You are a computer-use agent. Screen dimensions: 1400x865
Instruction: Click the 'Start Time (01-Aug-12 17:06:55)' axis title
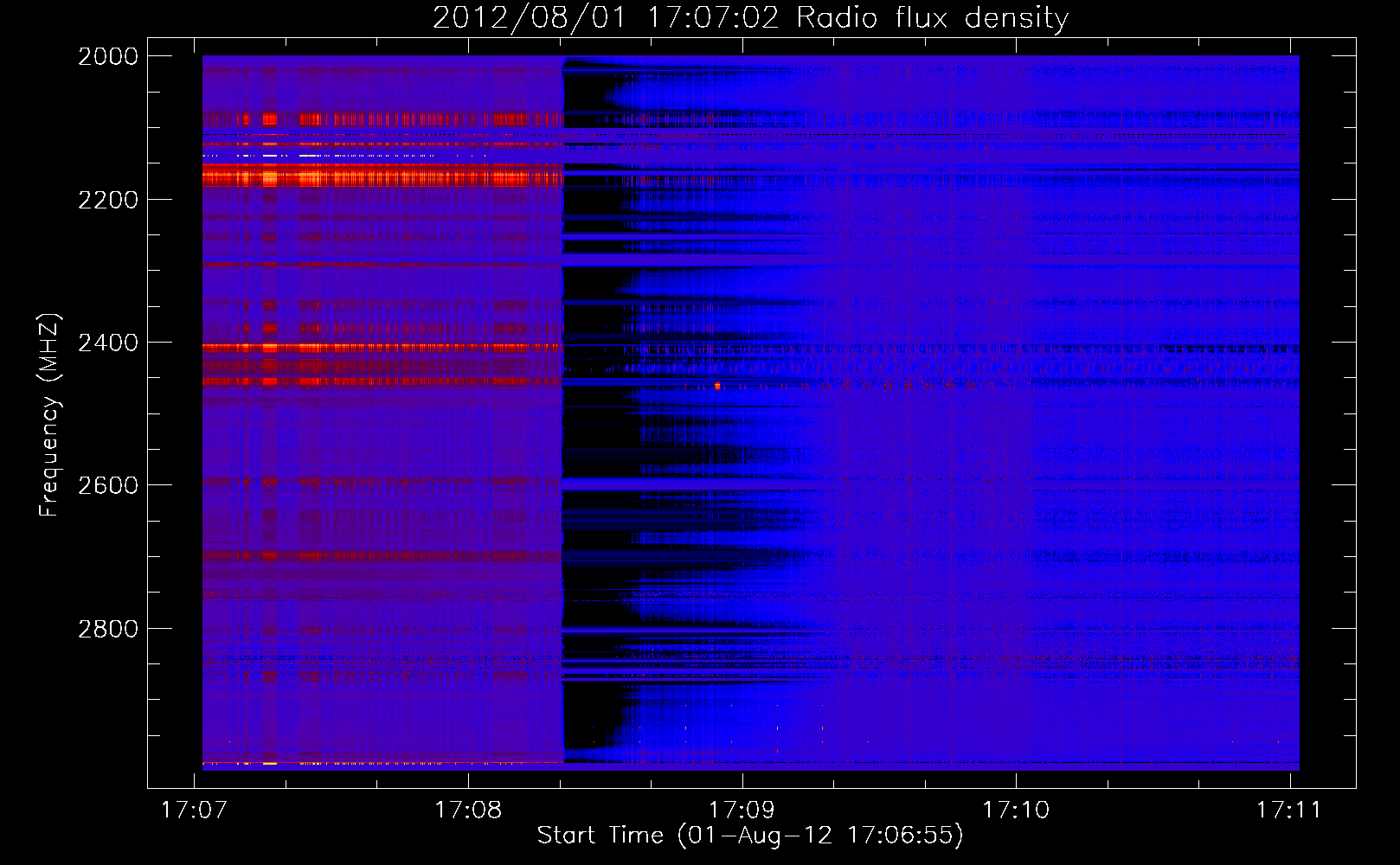[750, 836]
